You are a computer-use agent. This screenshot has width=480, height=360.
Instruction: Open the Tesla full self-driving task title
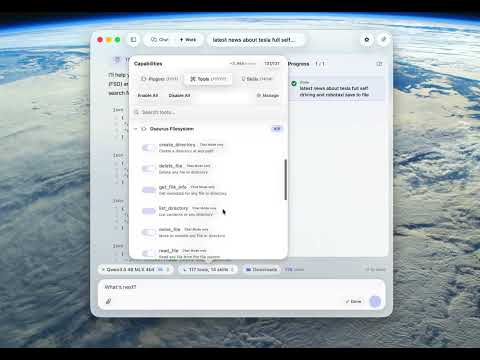point(254,40)
